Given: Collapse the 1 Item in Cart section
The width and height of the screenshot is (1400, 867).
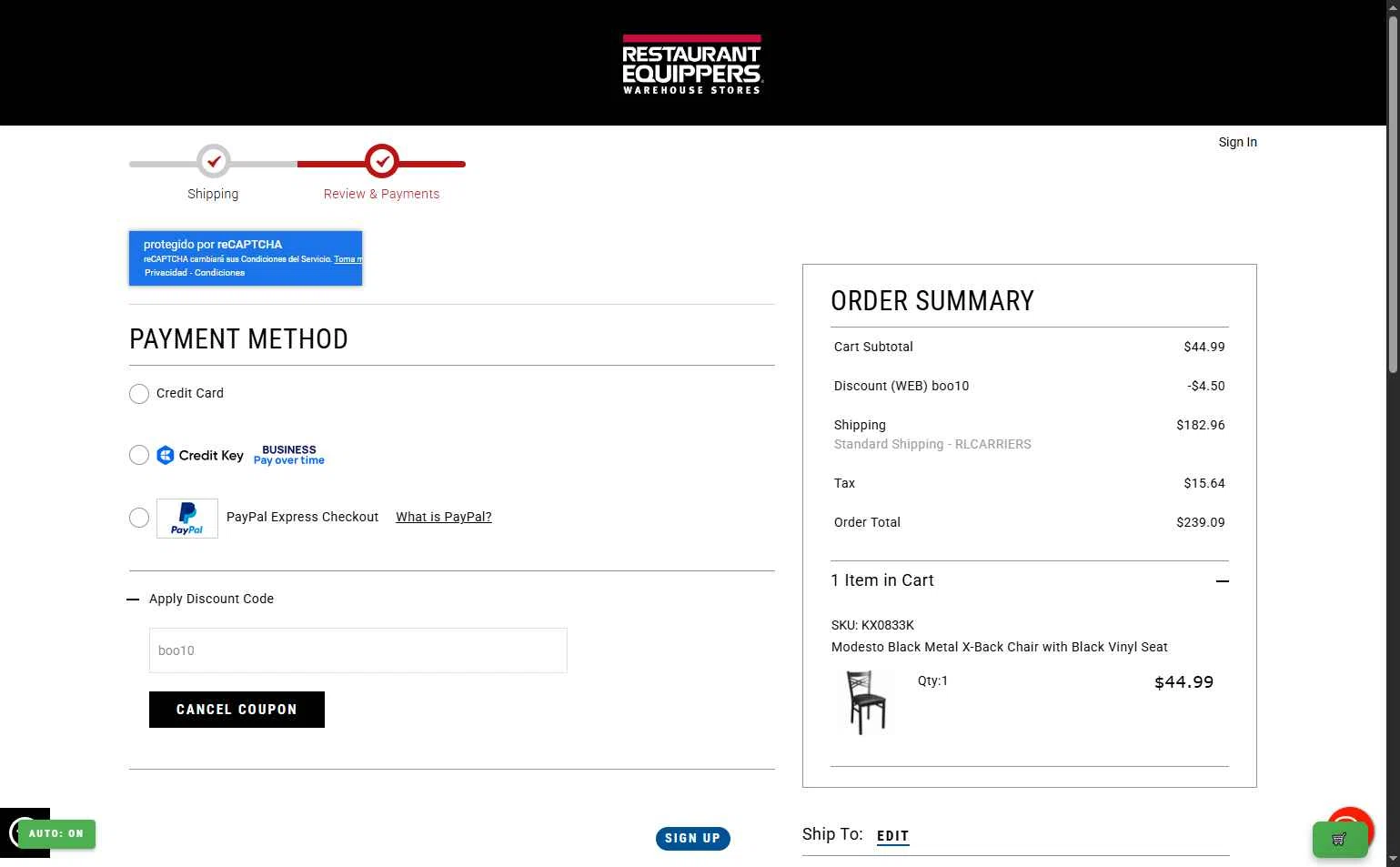Looking at the screenshot, I should (x=1223, y=580).
